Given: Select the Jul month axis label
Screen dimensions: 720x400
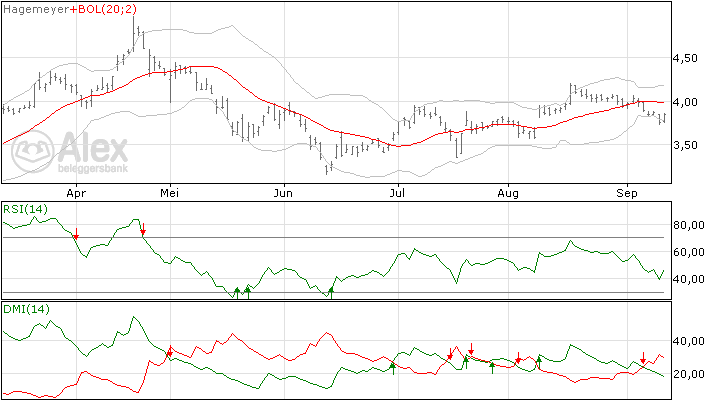Looking at the screenshot, I should [x=397, y=193].
